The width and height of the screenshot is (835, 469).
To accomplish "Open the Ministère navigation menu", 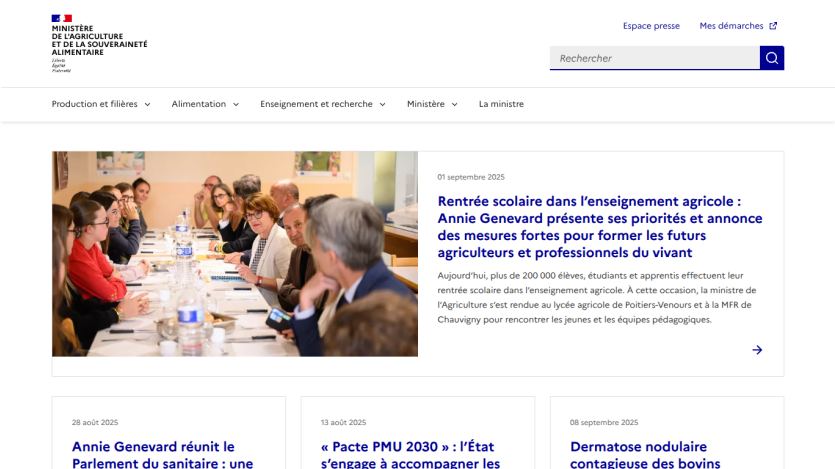I will pyautogui.click(x=432, y=104).
